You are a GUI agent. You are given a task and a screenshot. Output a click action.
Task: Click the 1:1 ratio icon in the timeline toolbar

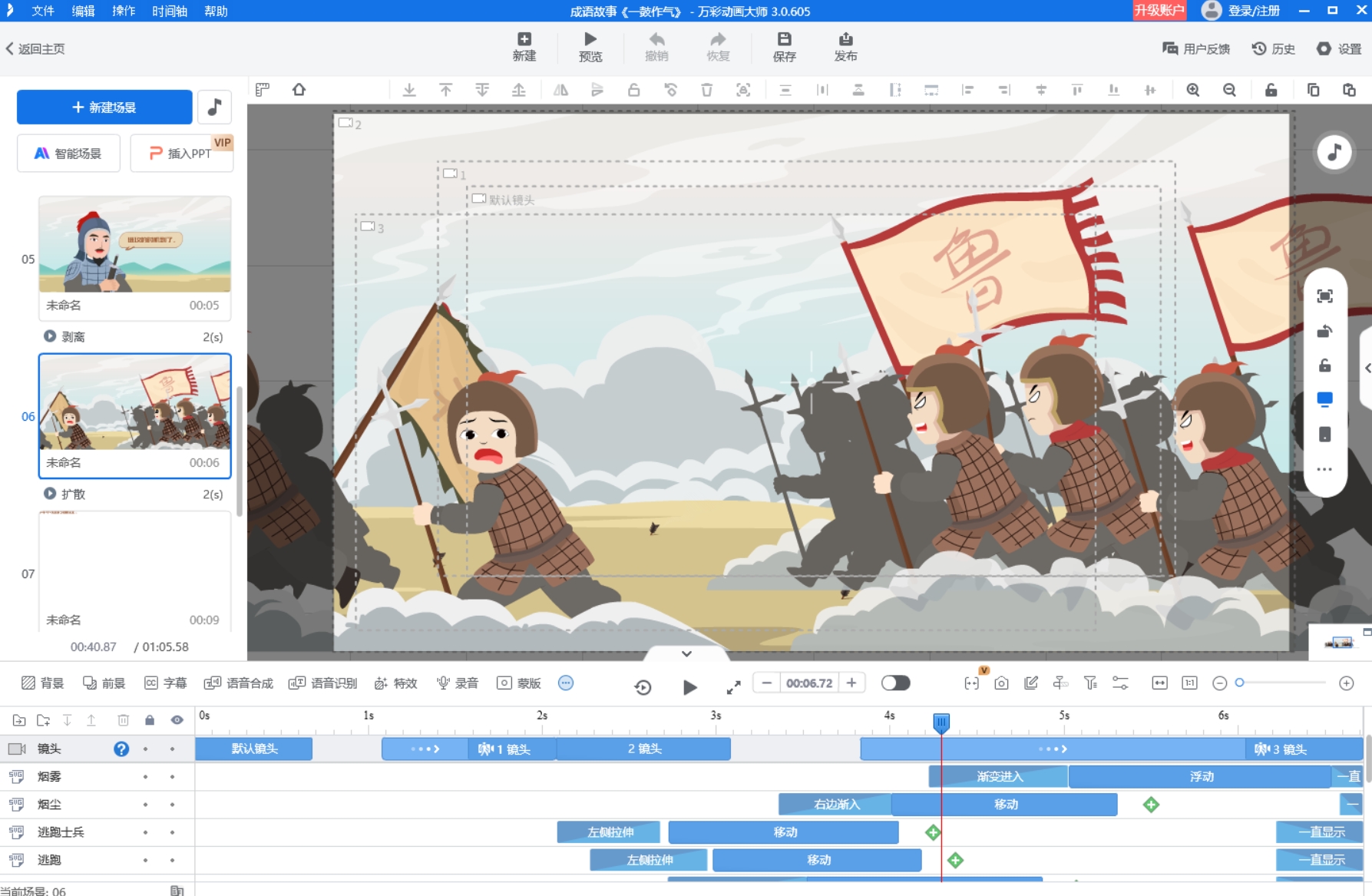coord(1189,683)
